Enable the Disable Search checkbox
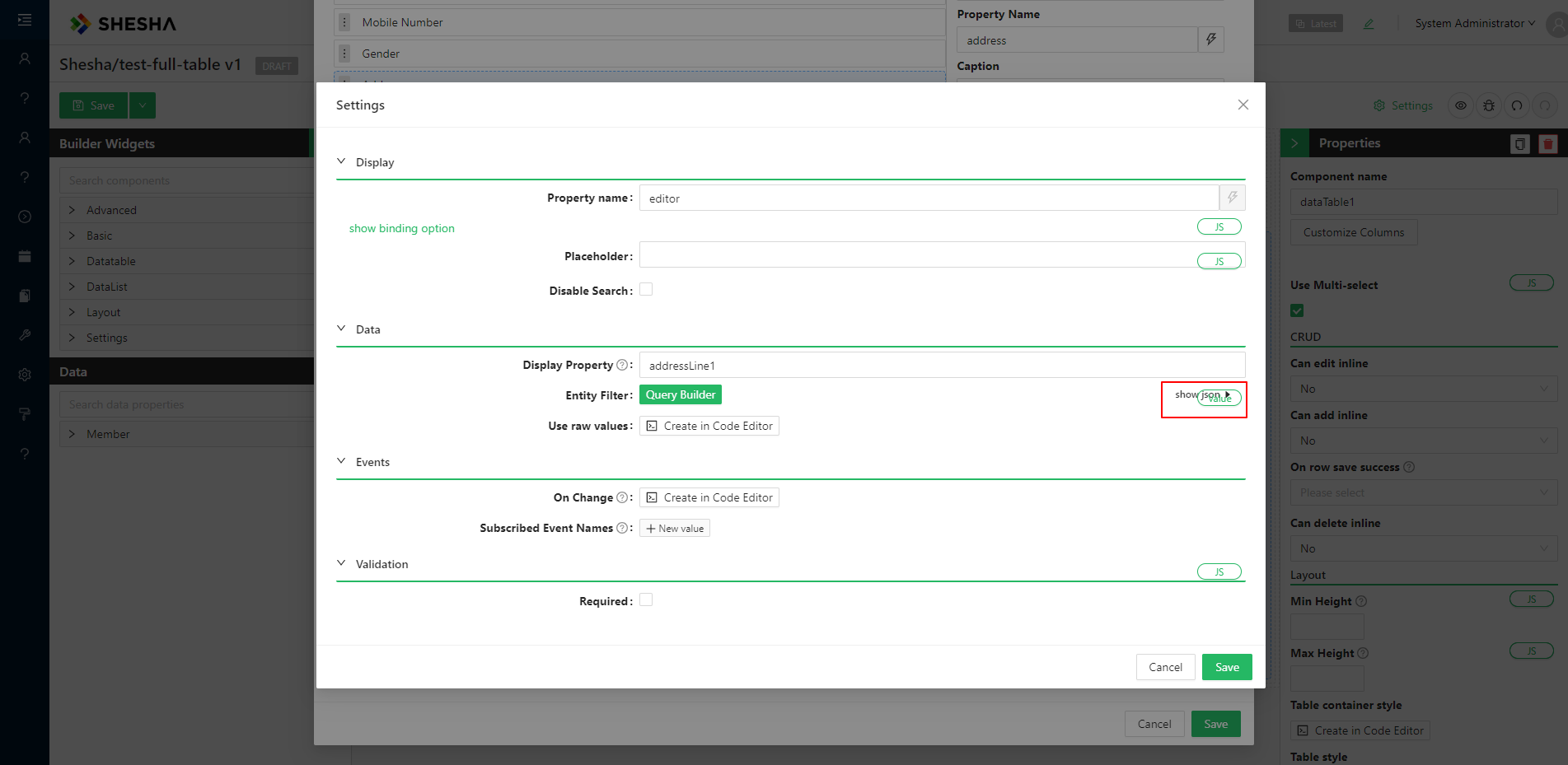This screenshot has width=1568, height=765. point(646,289)
